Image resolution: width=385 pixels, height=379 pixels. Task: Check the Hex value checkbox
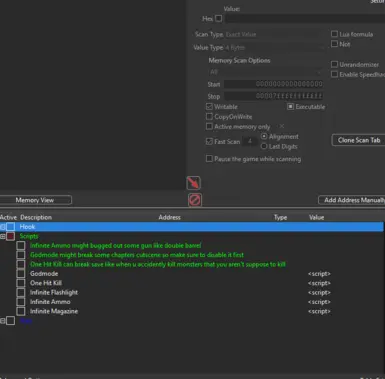[219, 18]
